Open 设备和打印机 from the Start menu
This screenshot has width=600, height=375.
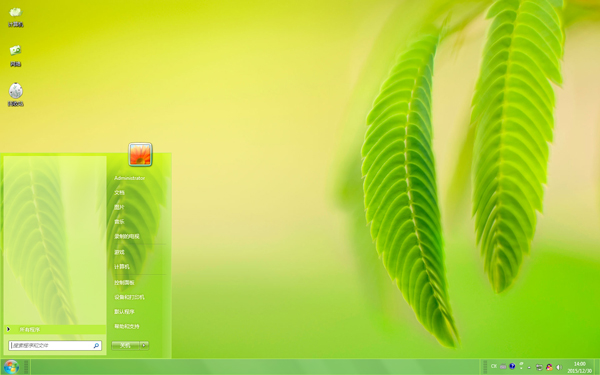129,297
